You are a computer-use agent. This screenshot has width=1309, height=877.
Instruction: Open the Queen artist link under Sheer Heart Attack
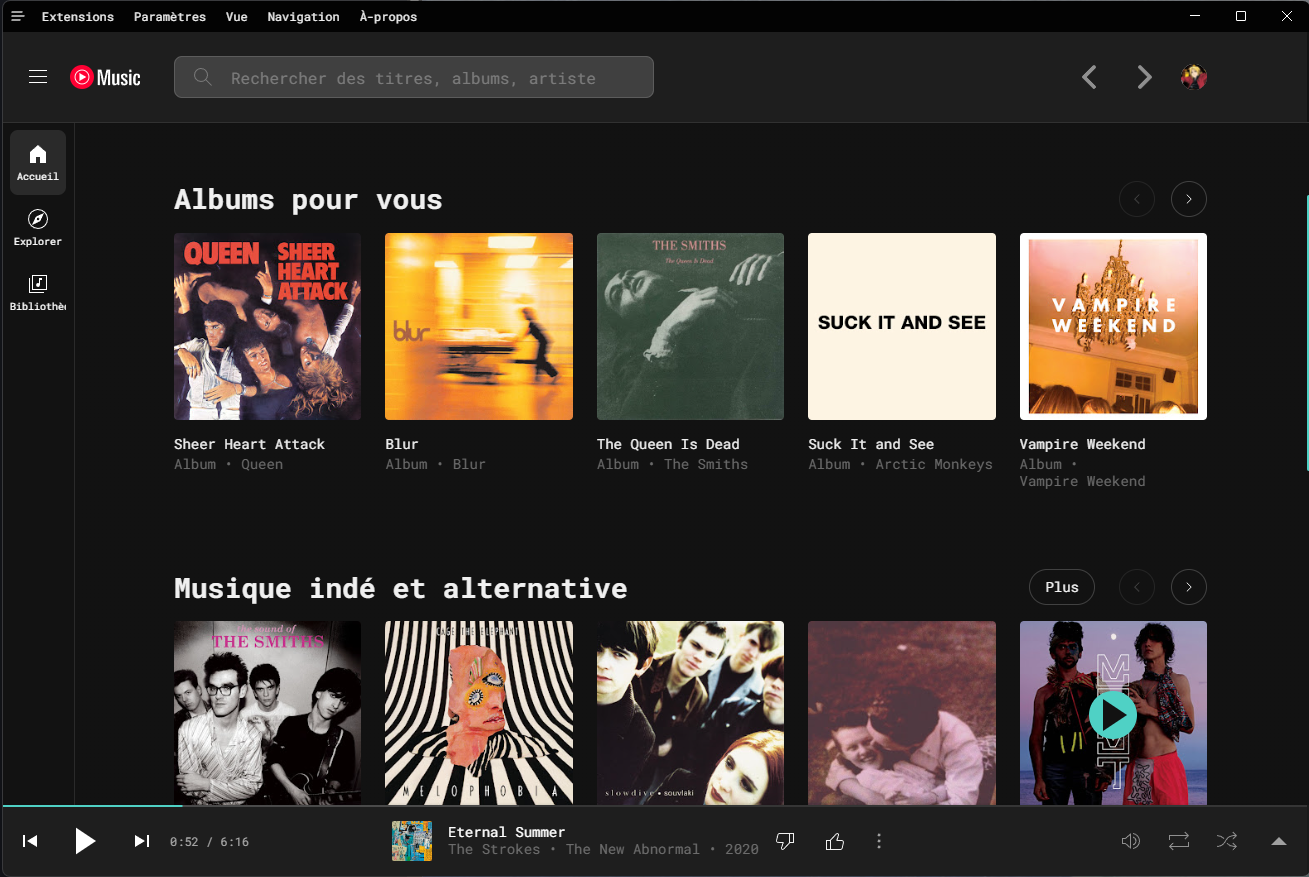(262, 464)
